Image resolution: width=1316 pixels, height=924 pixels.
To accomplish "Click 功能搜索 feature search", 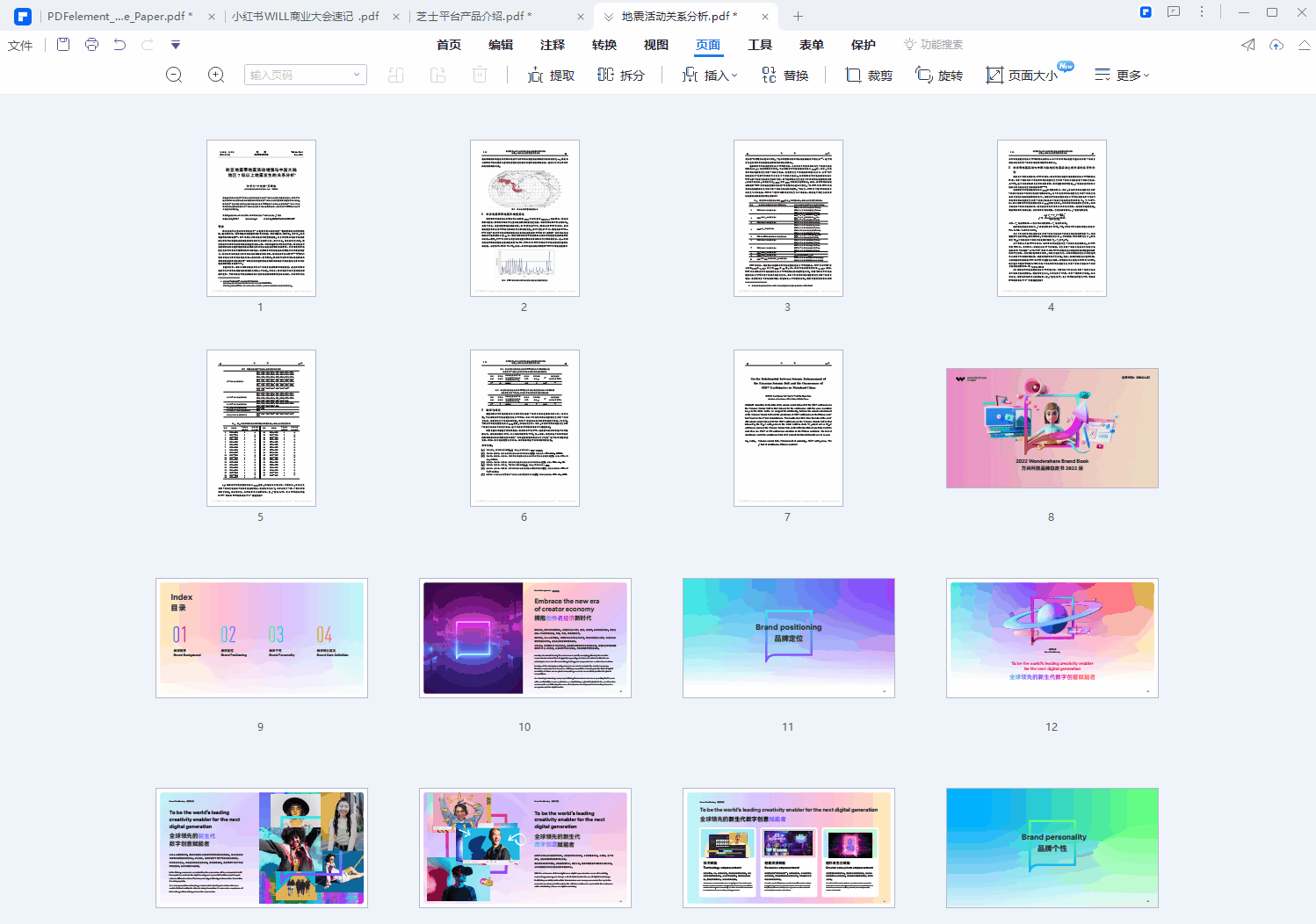I will click(x=933, y=45).
